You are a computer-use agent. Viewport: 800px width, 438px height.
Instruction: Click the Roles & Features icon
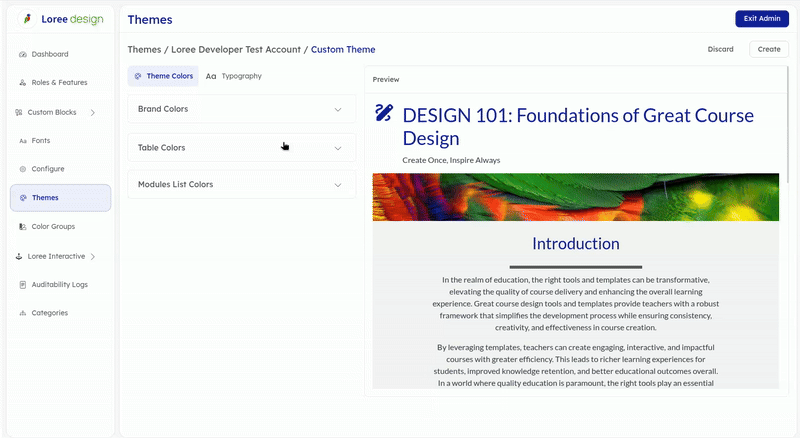point(23,82)
